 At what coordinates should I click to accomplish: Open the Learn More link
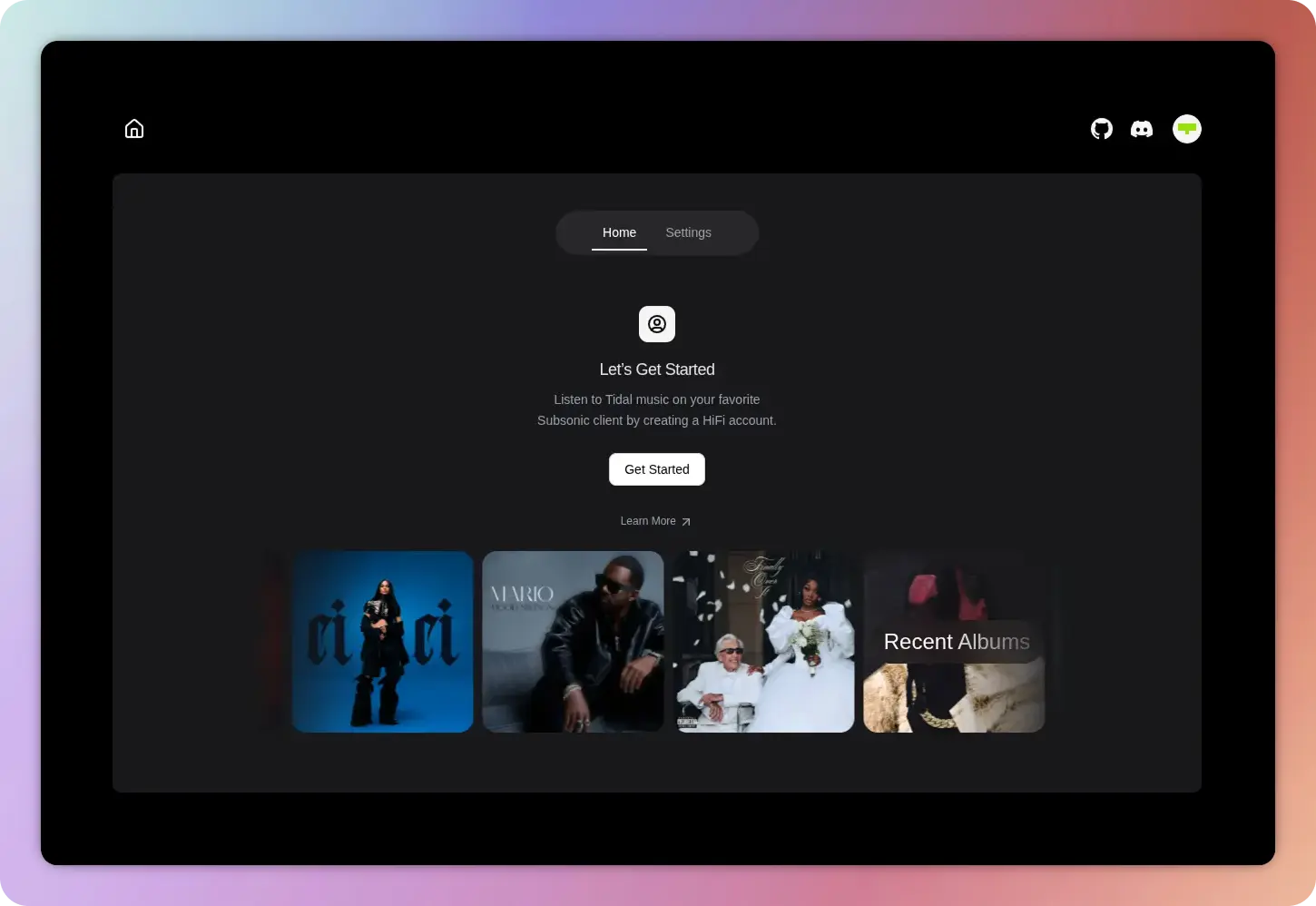647,521
